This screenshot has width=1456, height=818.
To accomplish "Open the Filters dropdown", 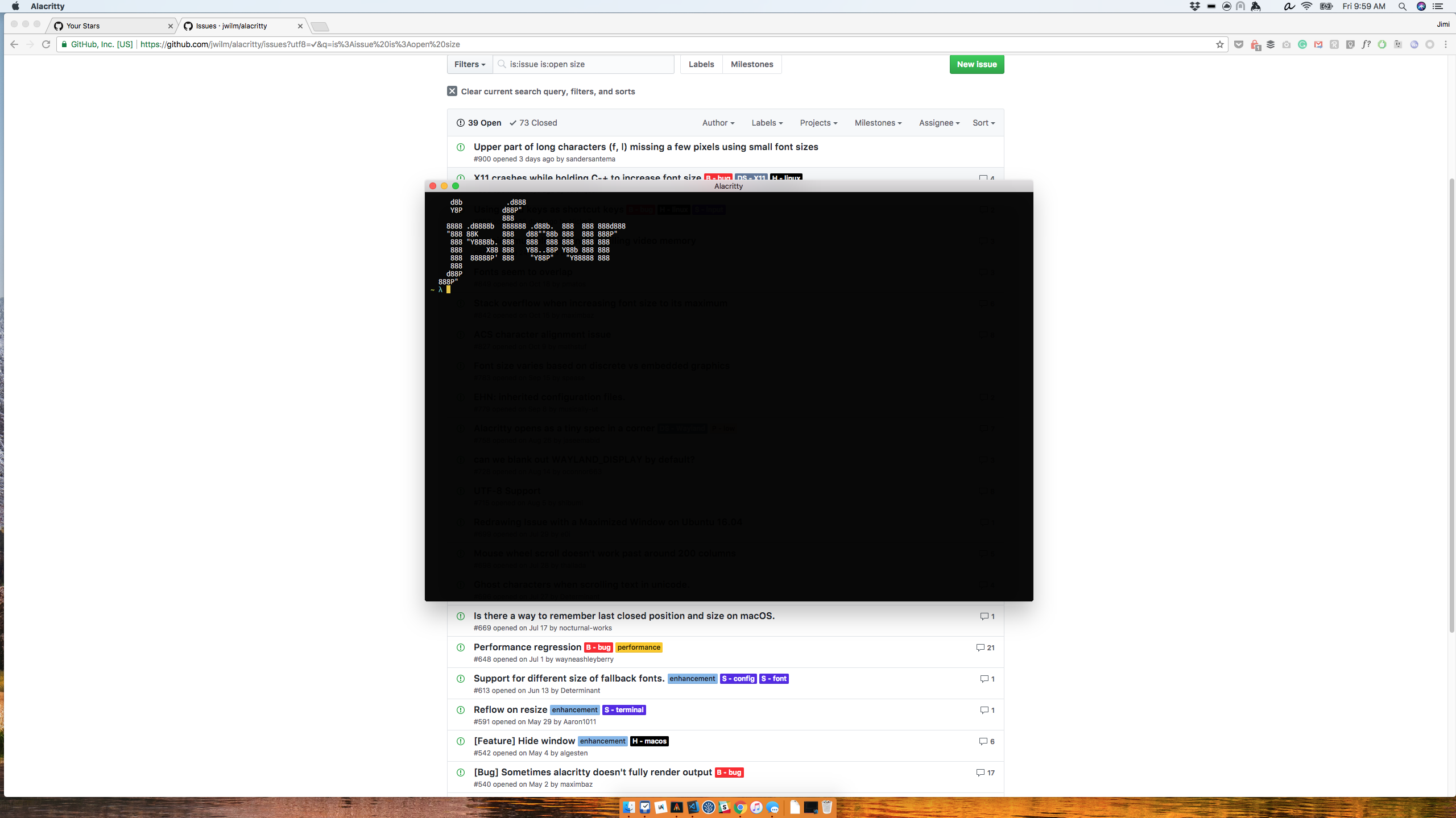I will [469, 64].
